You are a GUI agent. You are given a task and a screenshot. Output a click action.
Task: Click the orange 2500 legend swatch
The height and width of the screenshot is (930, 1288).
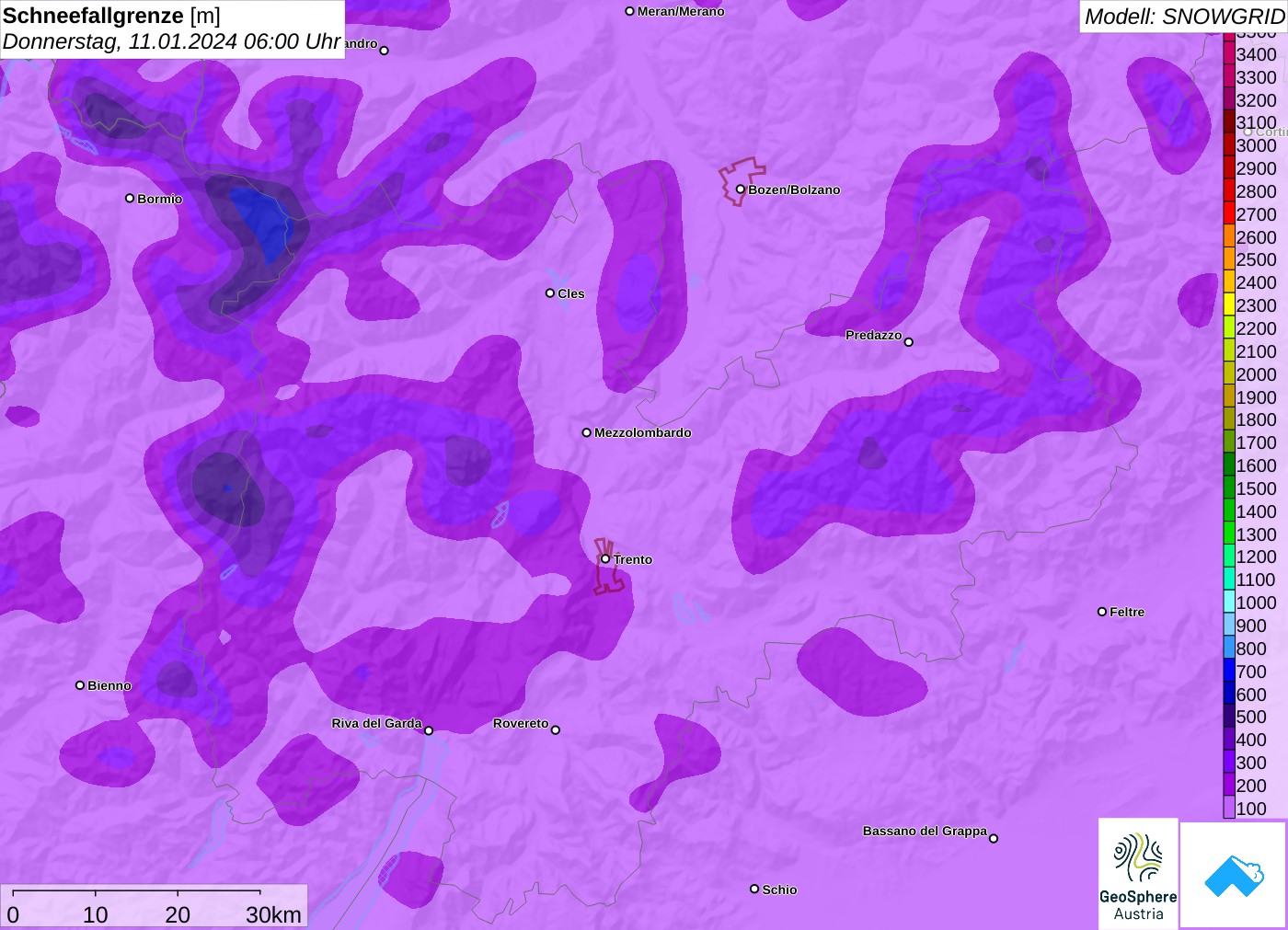coord(1229,259)
